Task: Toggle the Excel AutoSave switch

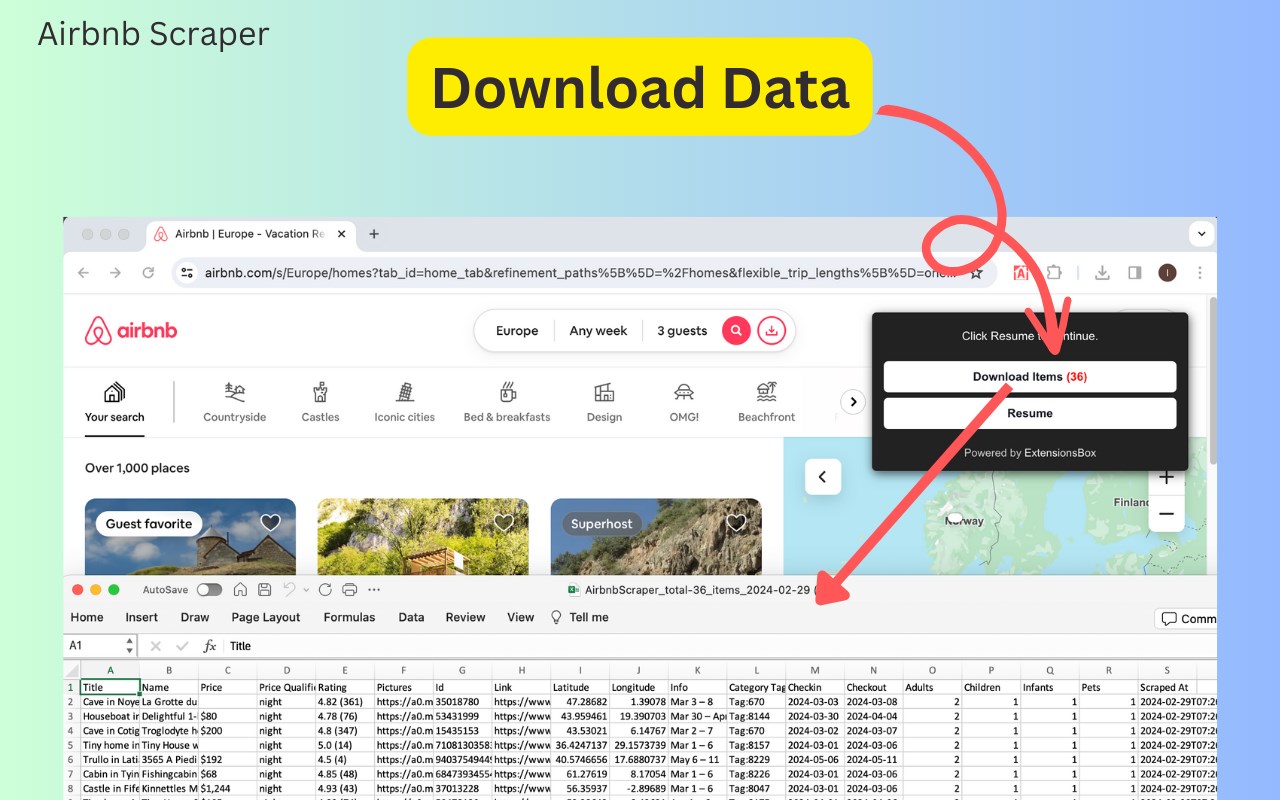Action: [x=209, y=590]
